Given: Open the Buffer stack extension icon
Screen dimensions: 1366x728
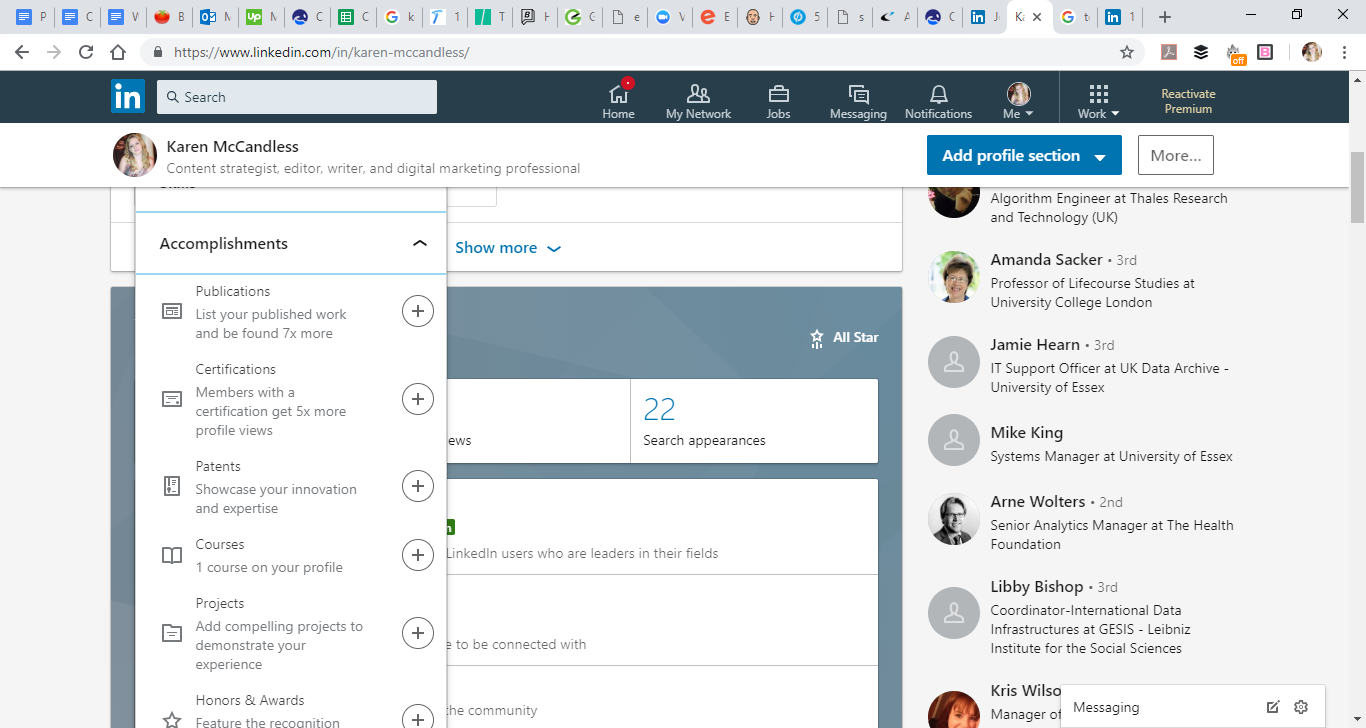Looking at the screenshot, I should (x=1201, y=52).
